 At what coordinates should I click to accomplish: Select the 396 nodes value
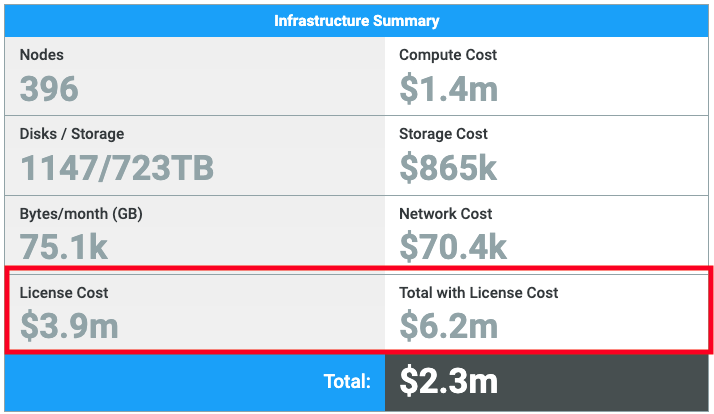[x=49, y=89]
